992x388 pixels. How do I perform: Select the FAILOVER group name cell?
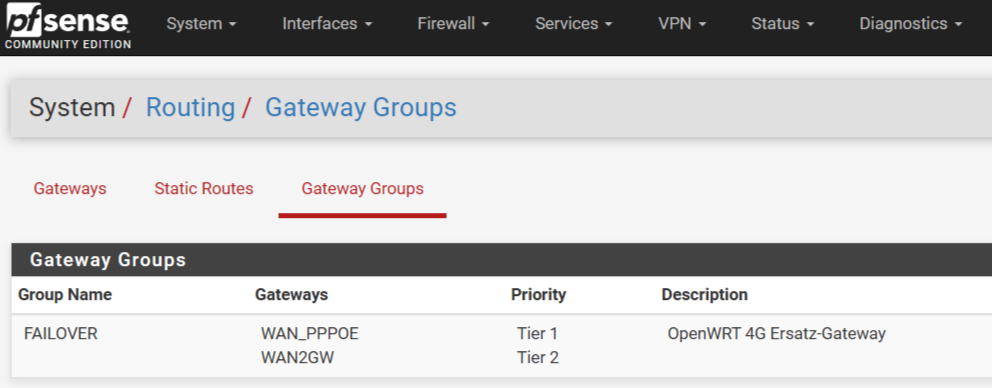pos(61,334)
